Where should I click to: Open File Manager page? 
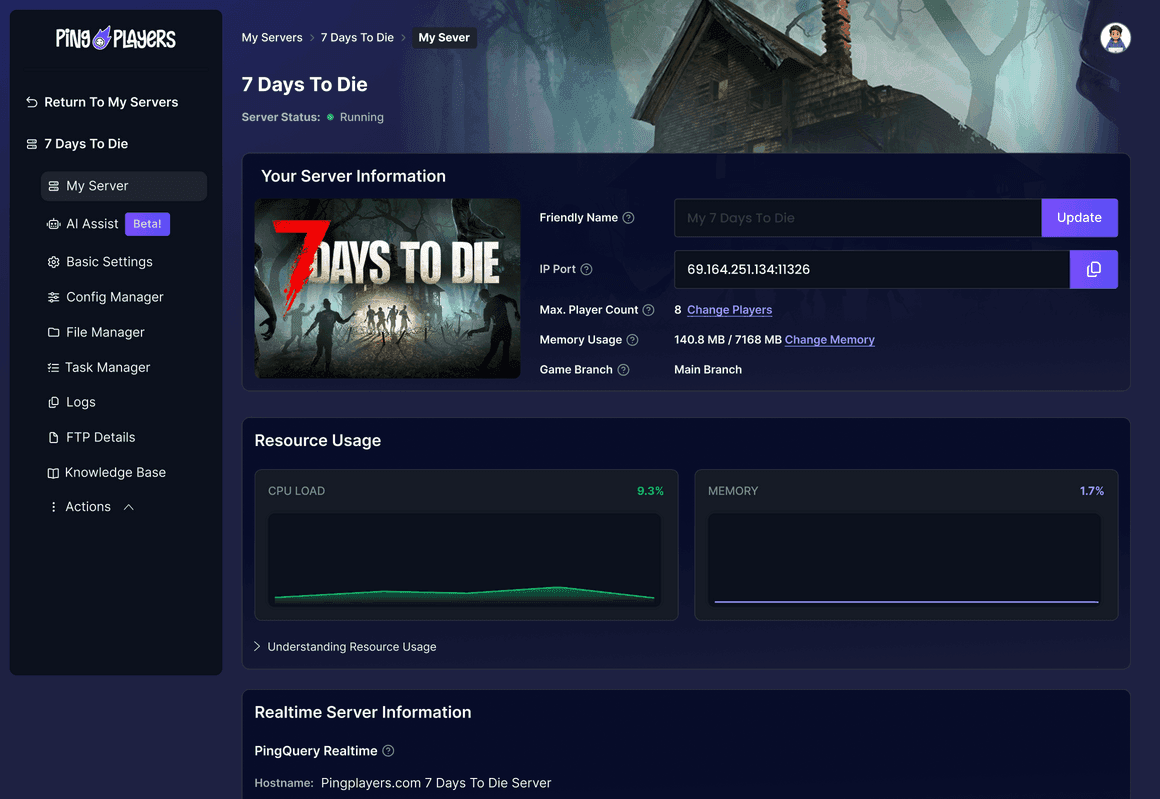tap(105, 332)
